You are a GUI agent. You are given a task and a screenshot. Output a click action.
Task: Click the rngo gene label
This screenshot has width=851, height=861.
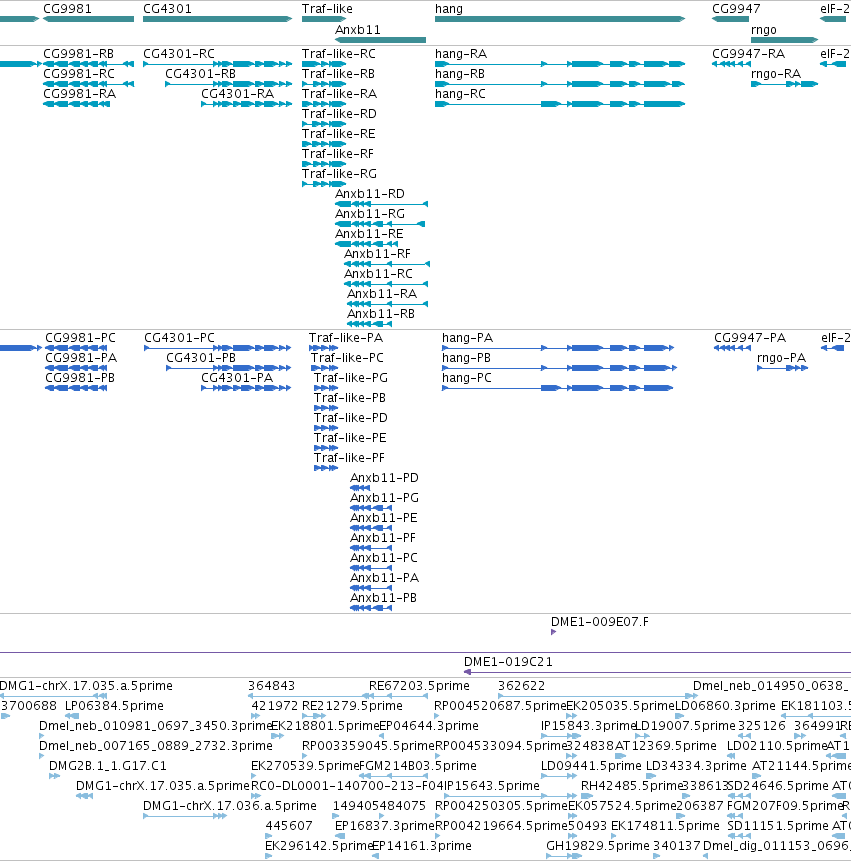point(764,30)
